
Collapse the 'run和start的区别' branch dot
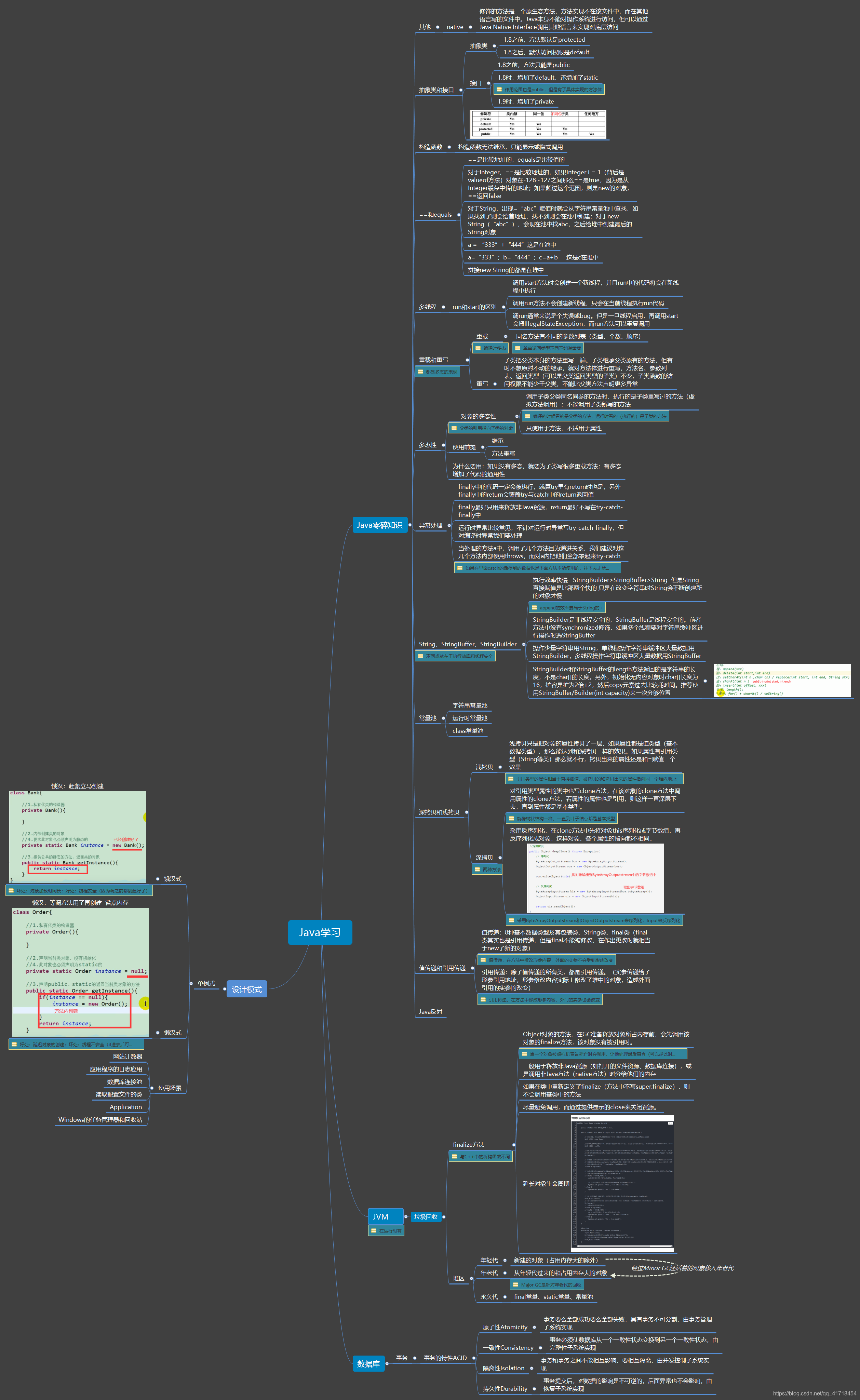[x=503, y=307]
